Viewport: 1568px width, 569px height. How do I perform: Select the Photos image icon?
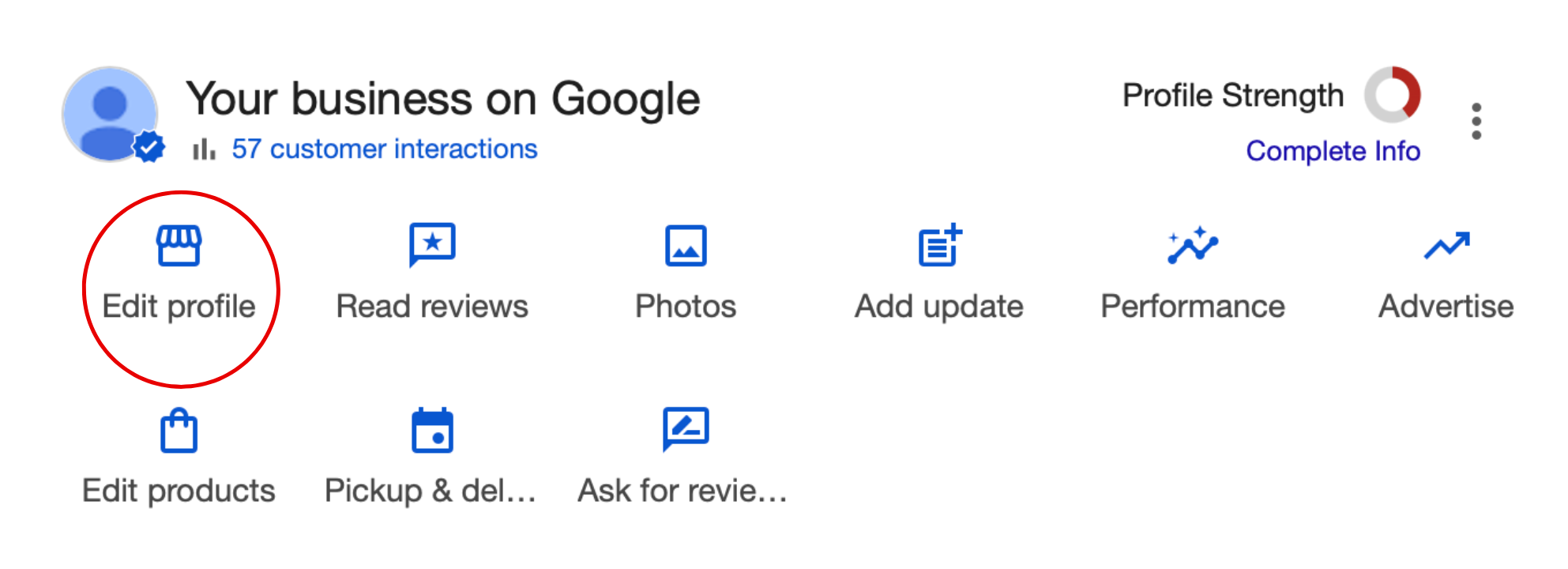[686, 246]
